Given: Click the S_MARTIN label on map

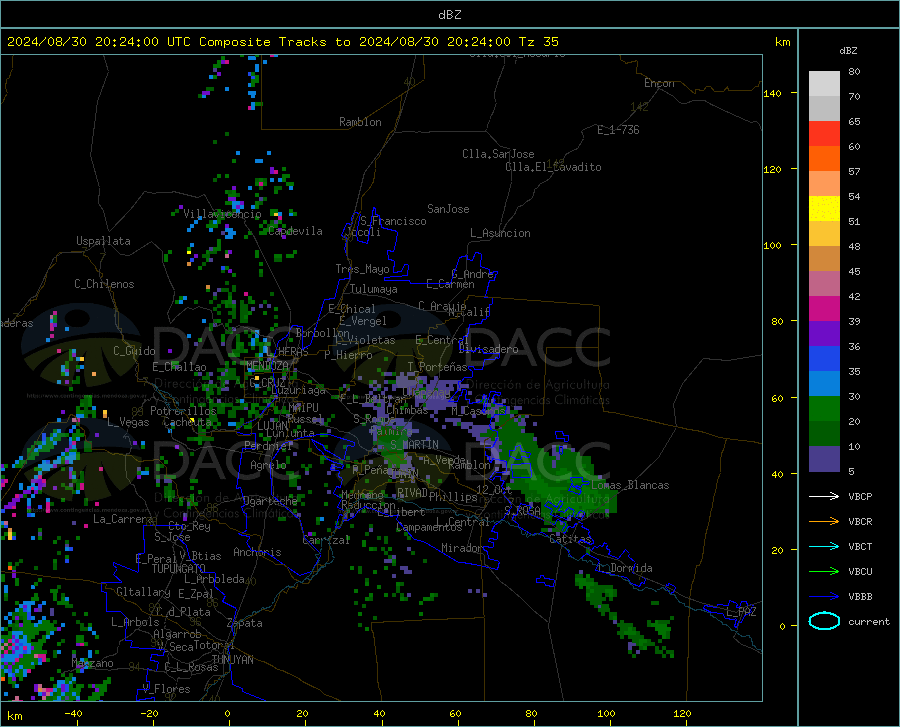Looking at the screenshot, I should [414, 445].
